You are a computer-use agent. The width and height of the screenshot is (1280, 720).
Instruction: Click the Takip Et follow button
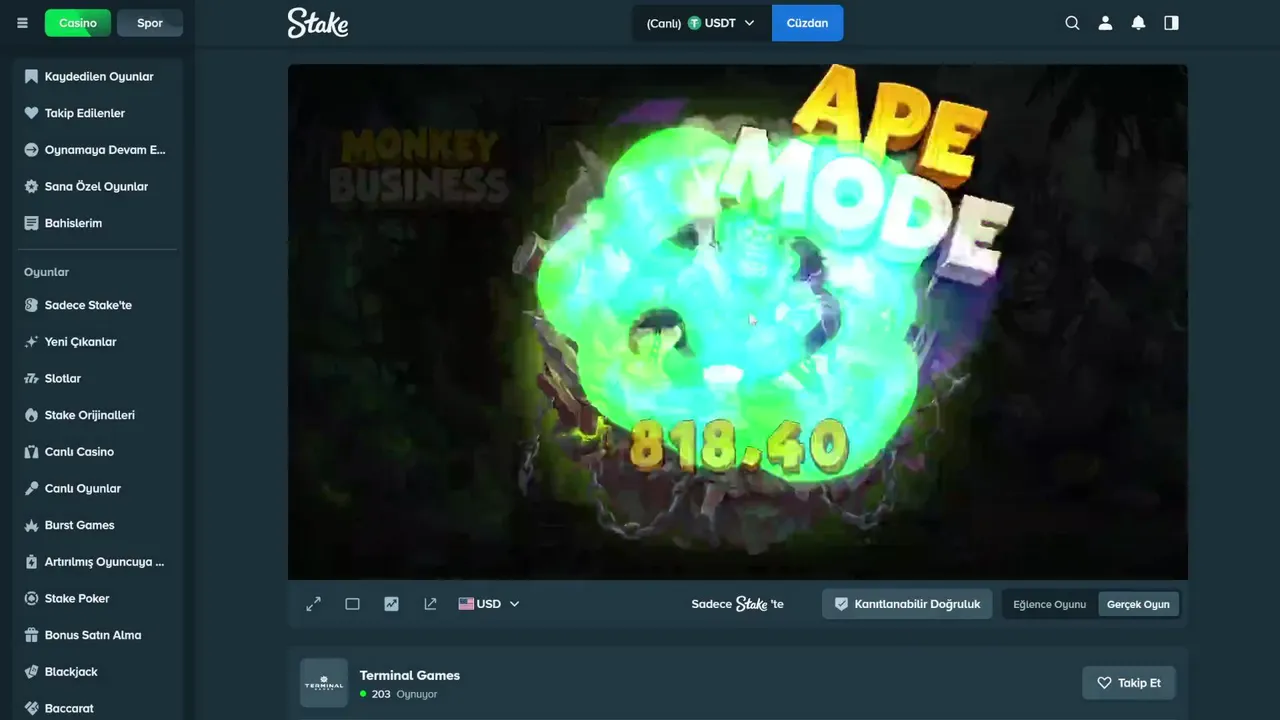[x=1129, y=683]
